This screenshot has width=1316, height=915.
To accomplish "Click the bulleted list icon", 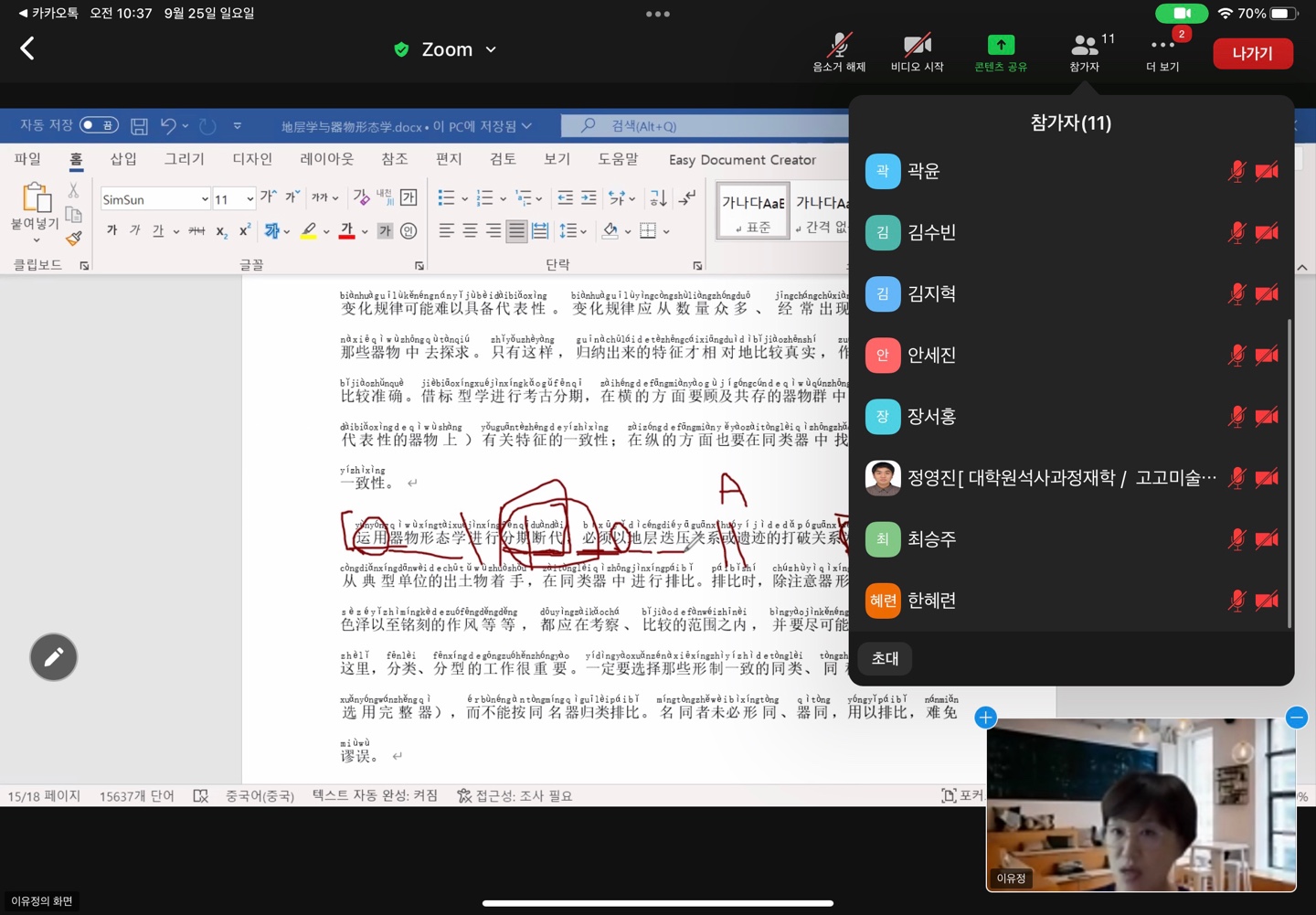I will pos(446,198).
